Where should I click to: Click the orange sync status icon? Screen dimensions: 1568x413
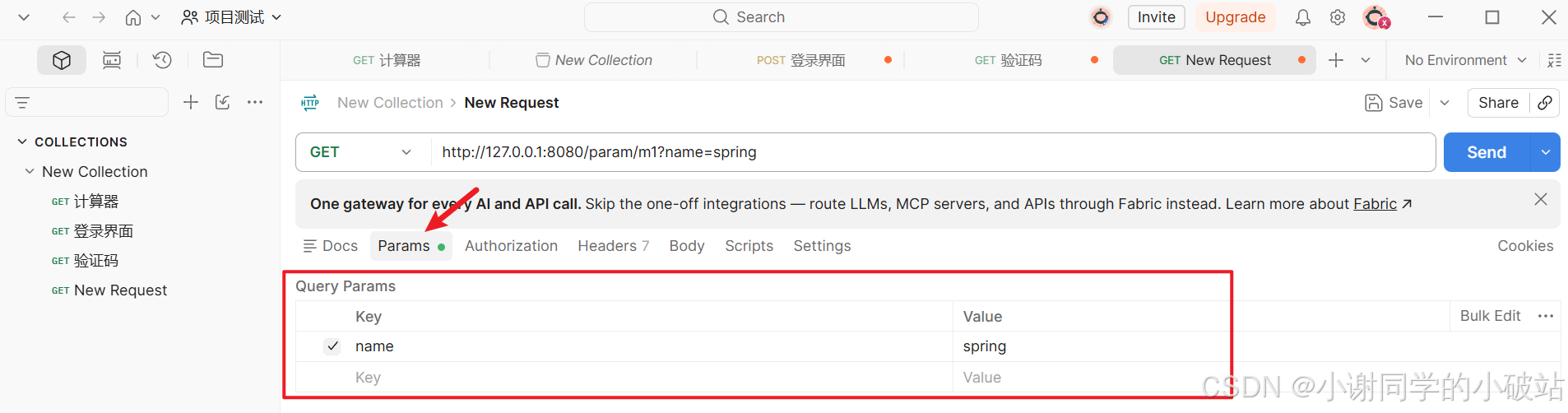(1101, 17)
